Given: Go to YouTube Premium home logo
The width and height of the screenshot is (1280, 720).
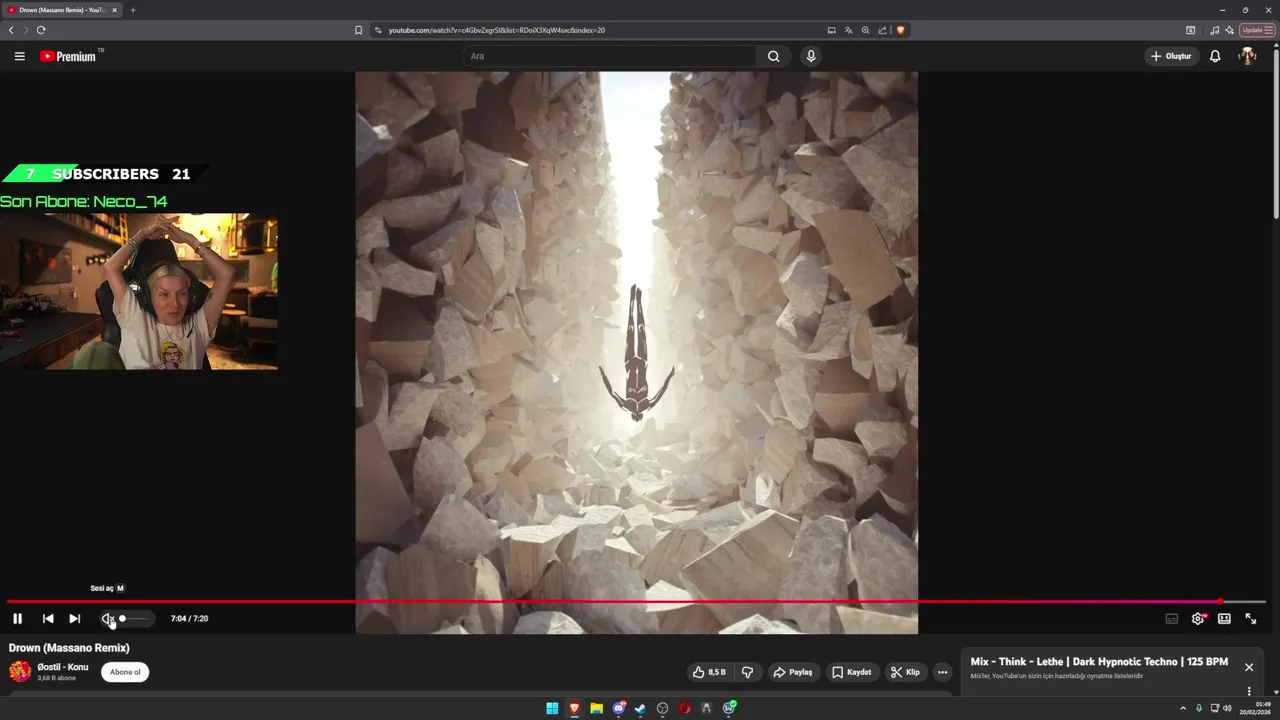Looking at the screenshot, I should point(68,56).
